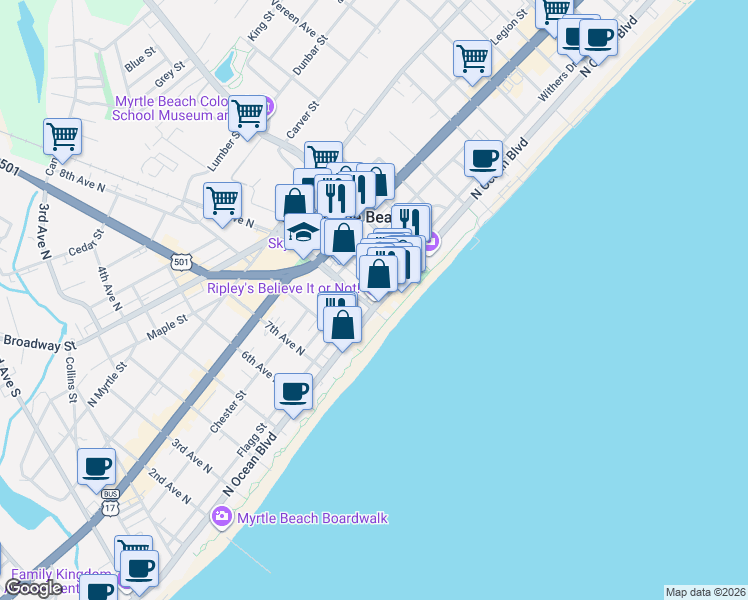The image size is (748, 600).
Task: Click the lone coffee cup marker on upper N Ocean Blvd
Action: coord(483,159)
